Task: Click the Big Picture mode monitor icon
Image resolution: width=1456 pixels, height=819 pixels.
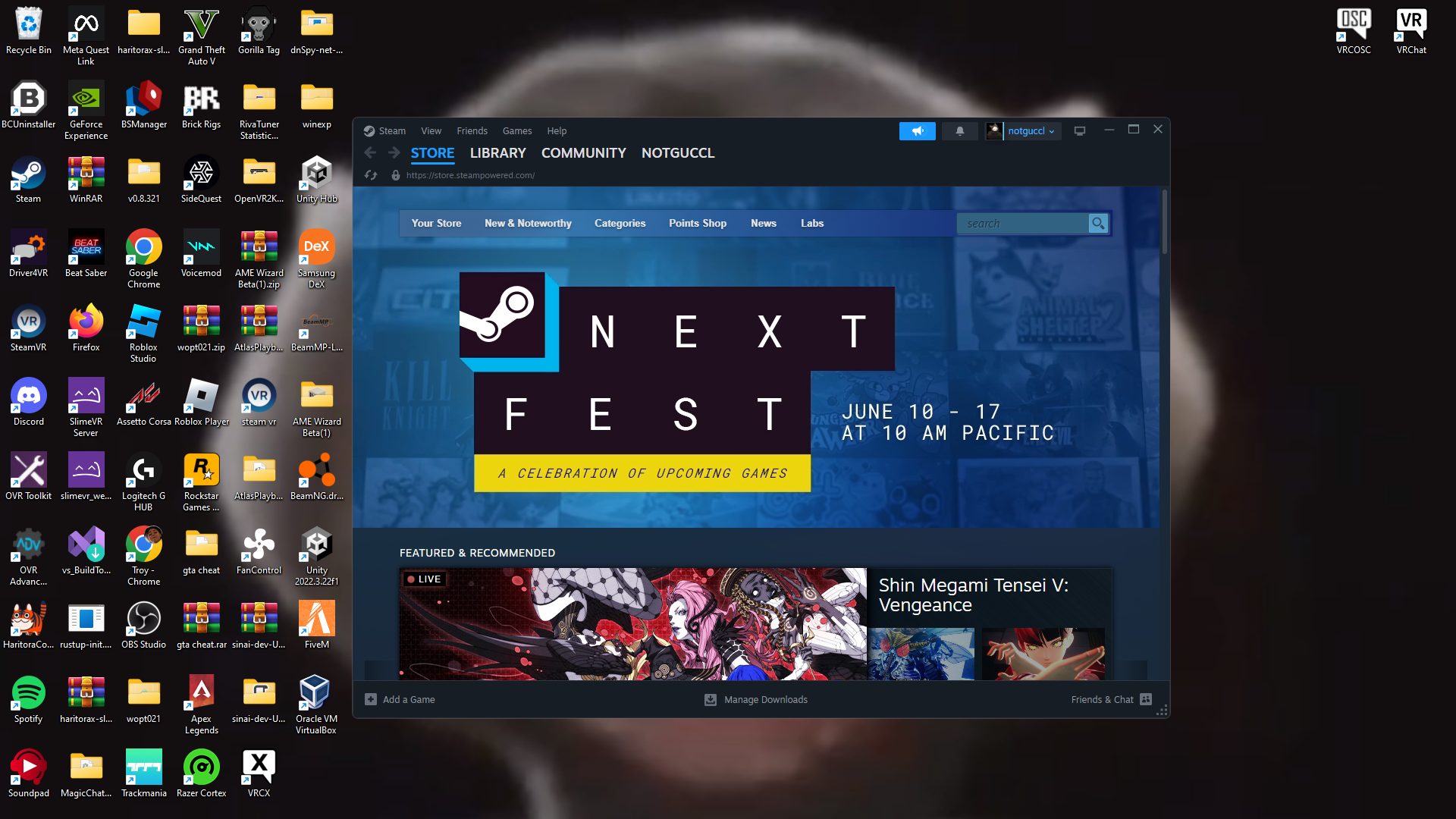Action: click(1079, 131)
